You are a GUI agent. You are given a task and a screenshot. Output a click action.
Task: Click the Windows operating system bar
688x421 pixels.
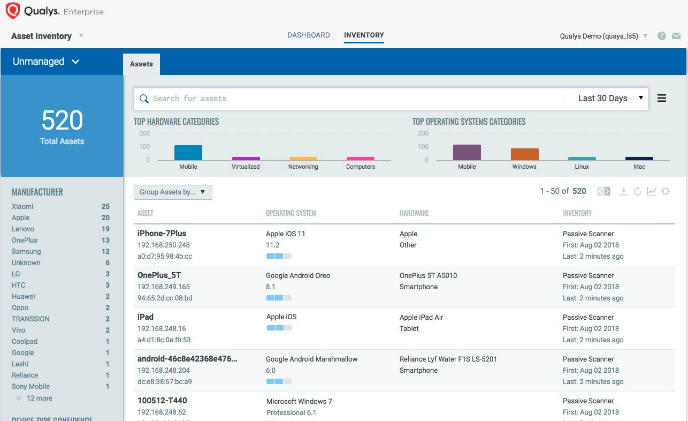[525, 154]
